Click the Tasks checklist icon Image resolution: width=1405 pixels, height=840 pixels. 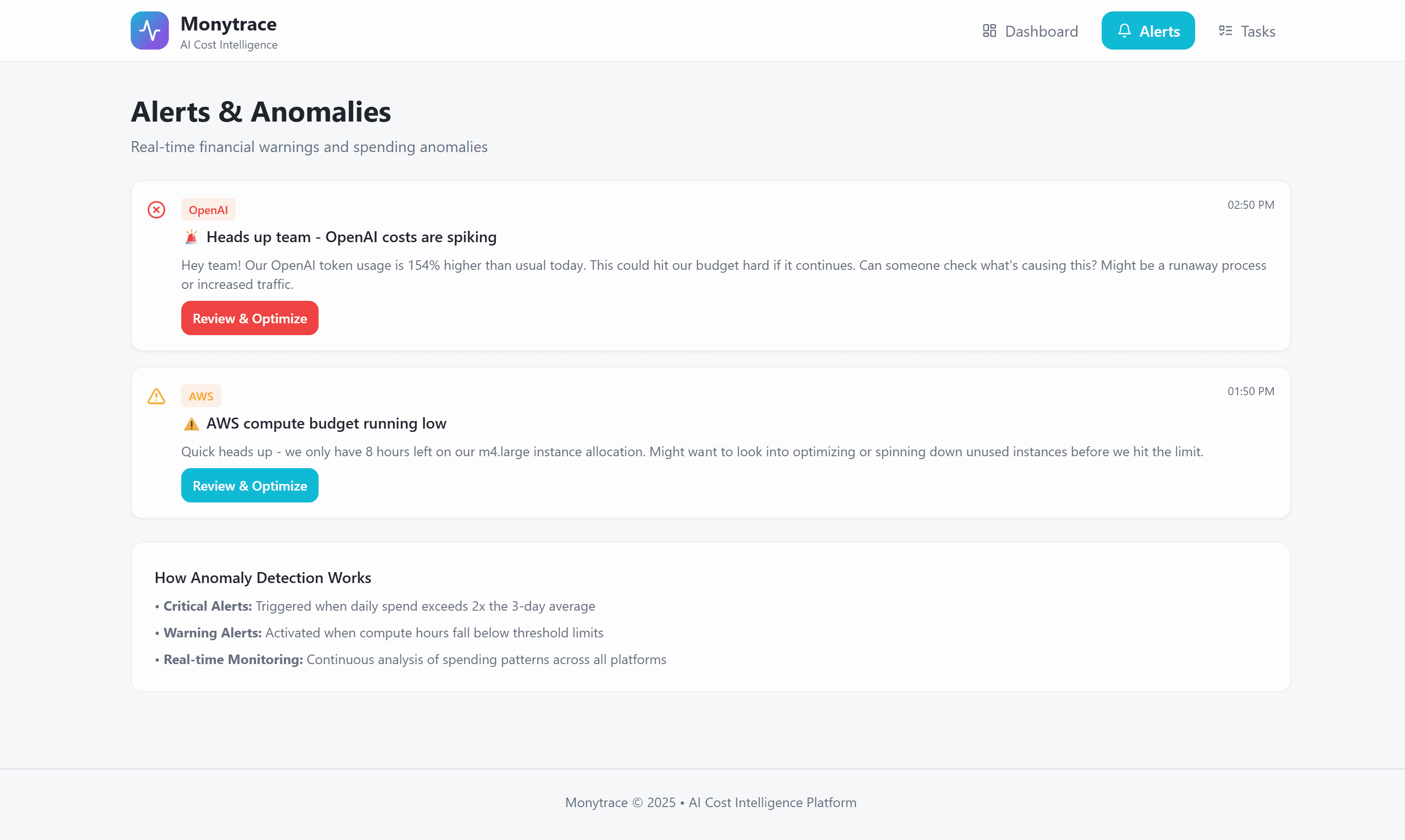(1225, 31)
